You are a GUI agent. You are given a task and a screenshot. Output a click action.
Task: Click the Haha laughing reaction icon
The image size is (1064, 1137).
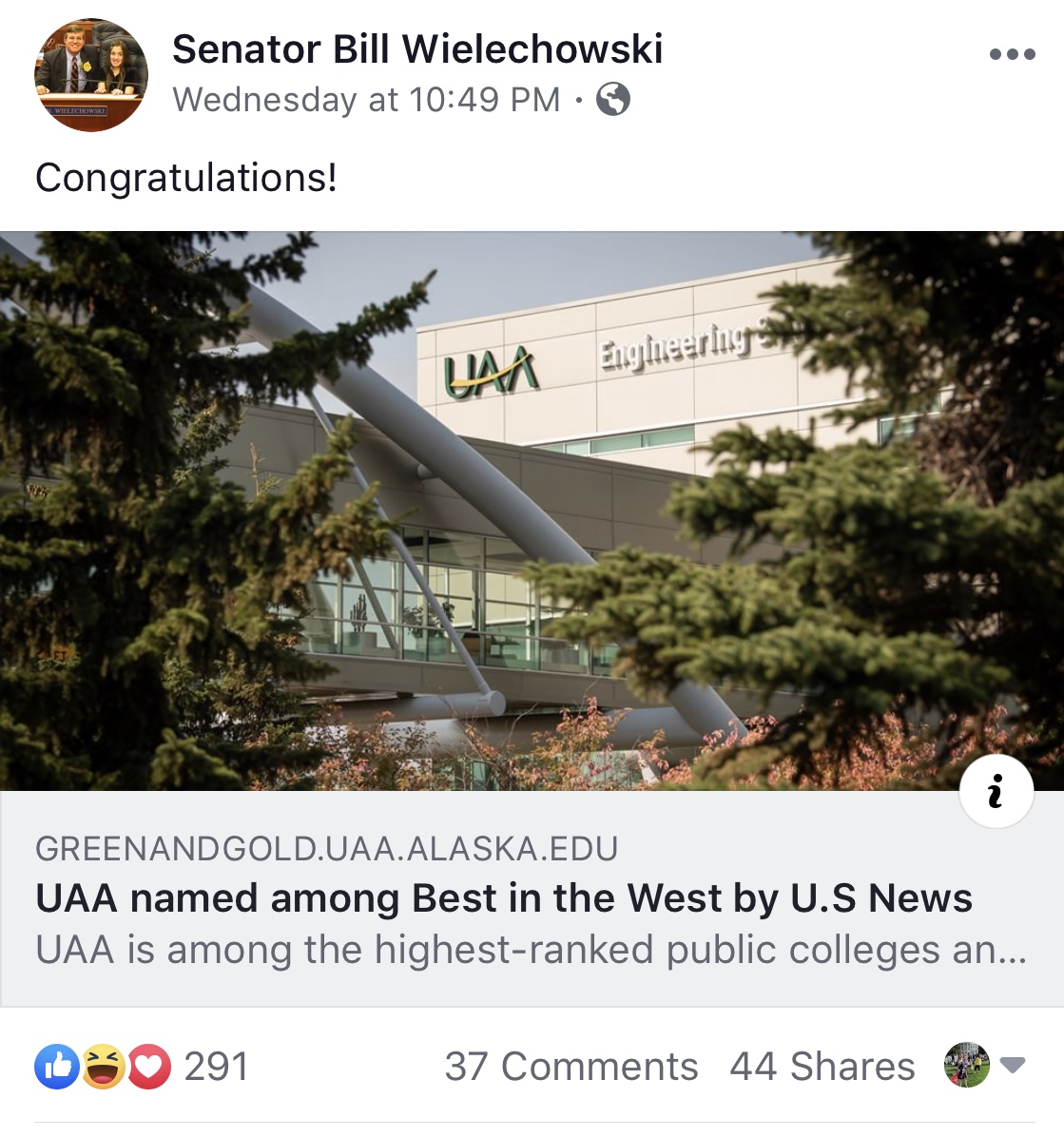(103, 1066)
